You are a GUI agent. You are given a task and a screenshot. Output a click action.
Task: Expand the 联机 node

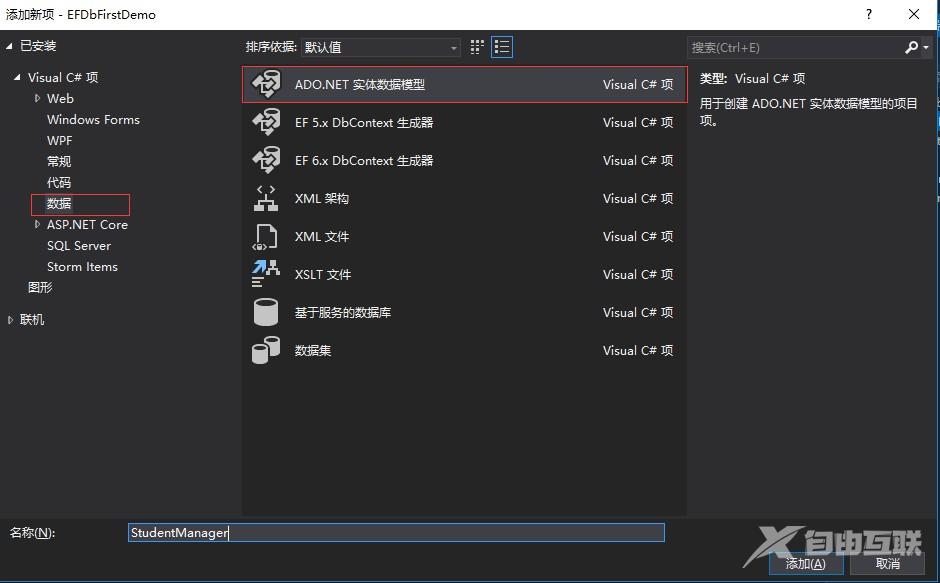9,319
